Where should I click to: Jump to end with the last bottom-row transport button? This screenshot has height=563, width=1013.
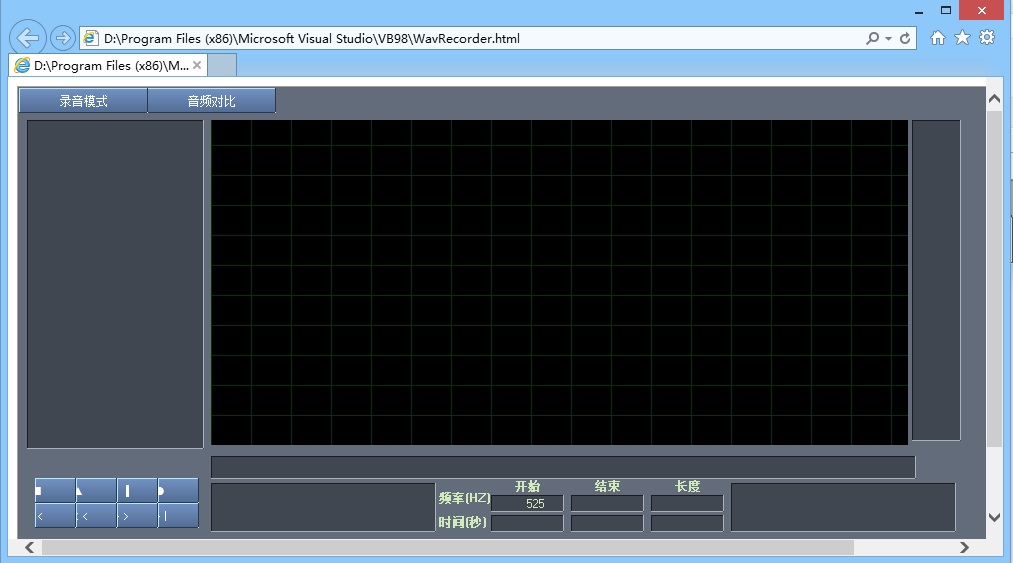click(178, 516)
